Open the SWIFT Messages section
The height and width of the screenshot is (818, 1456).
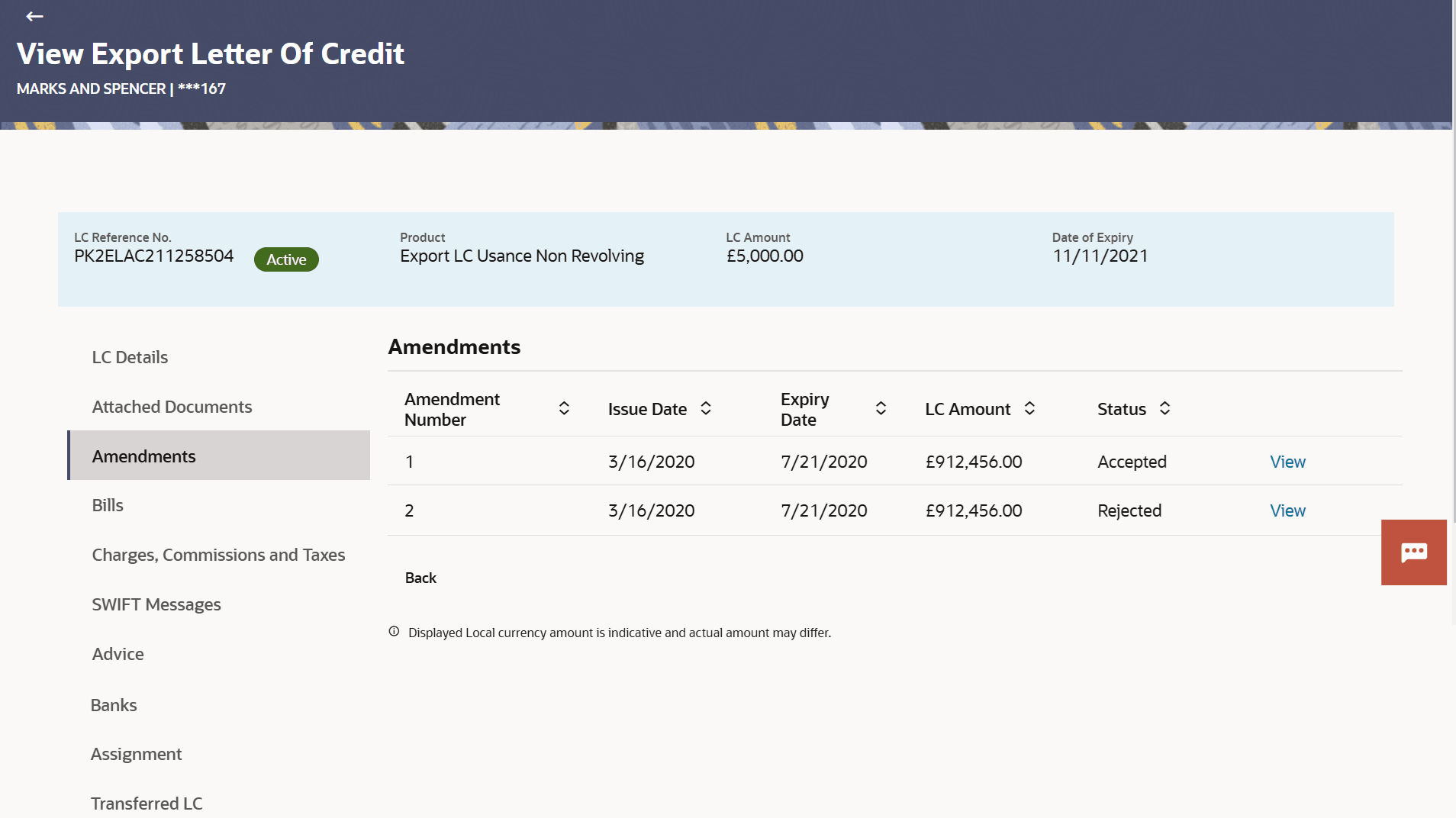pyautogui.click(x=156, y=604)
